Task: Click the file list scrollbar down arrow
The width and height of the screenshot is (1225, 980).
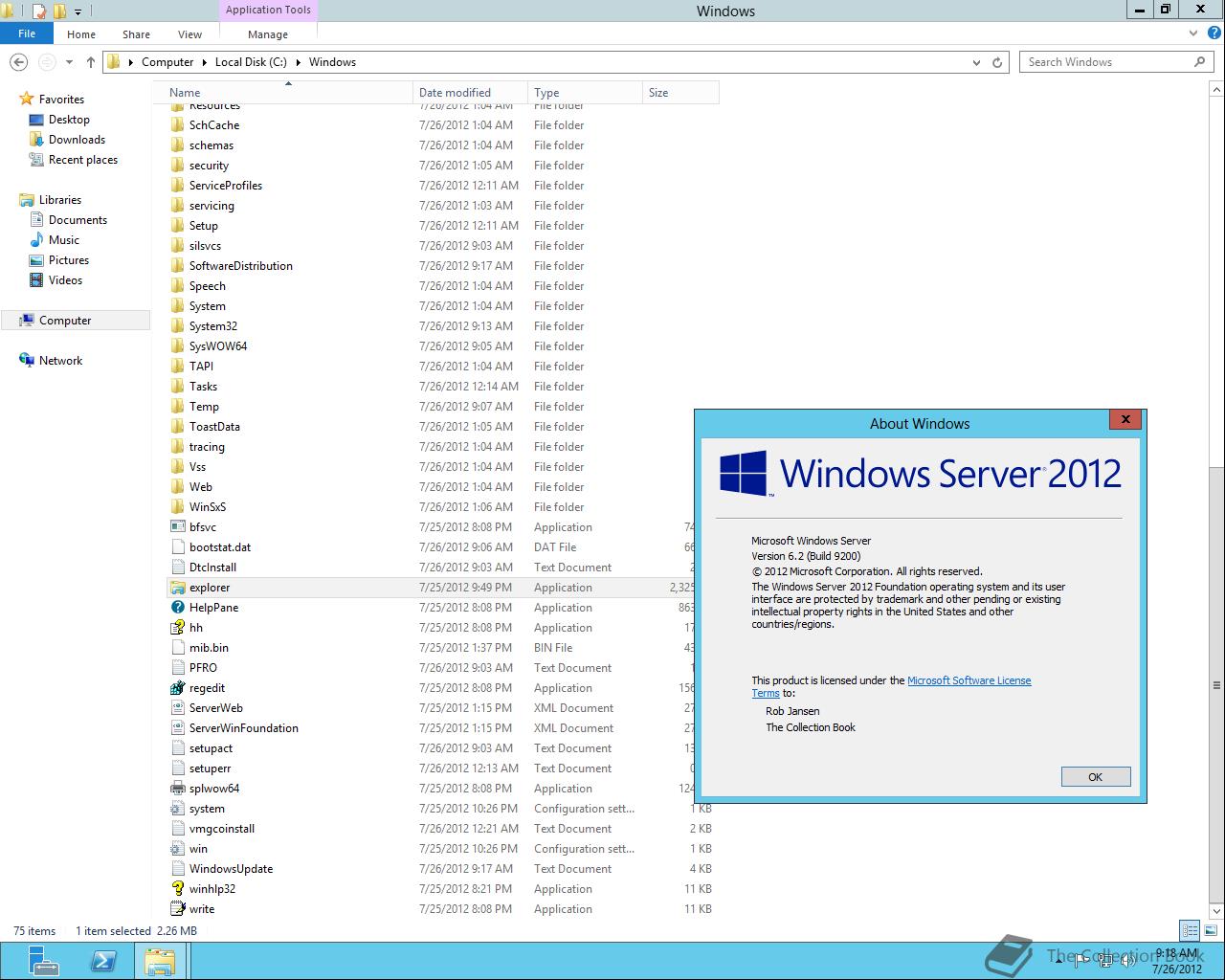Action: [1217, 911]
